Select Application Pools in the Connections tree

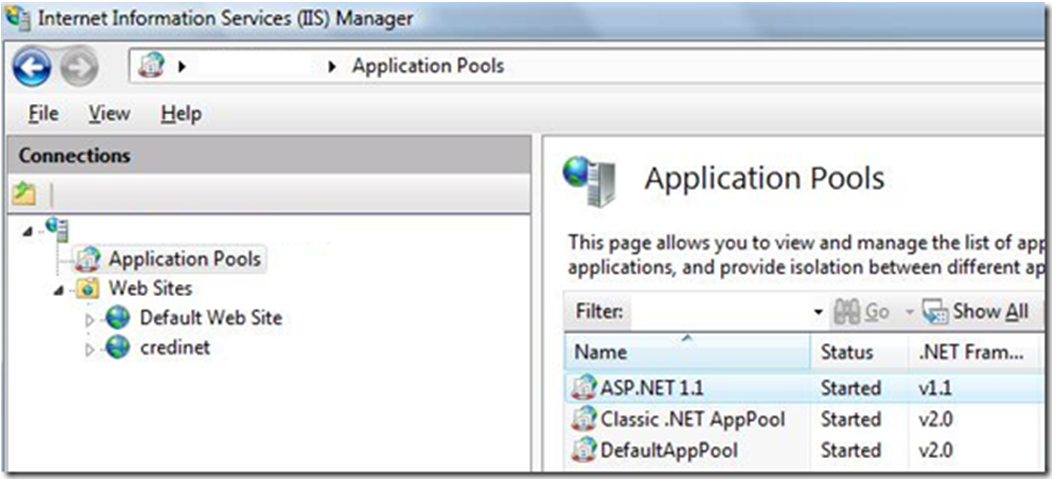(184, 259)
